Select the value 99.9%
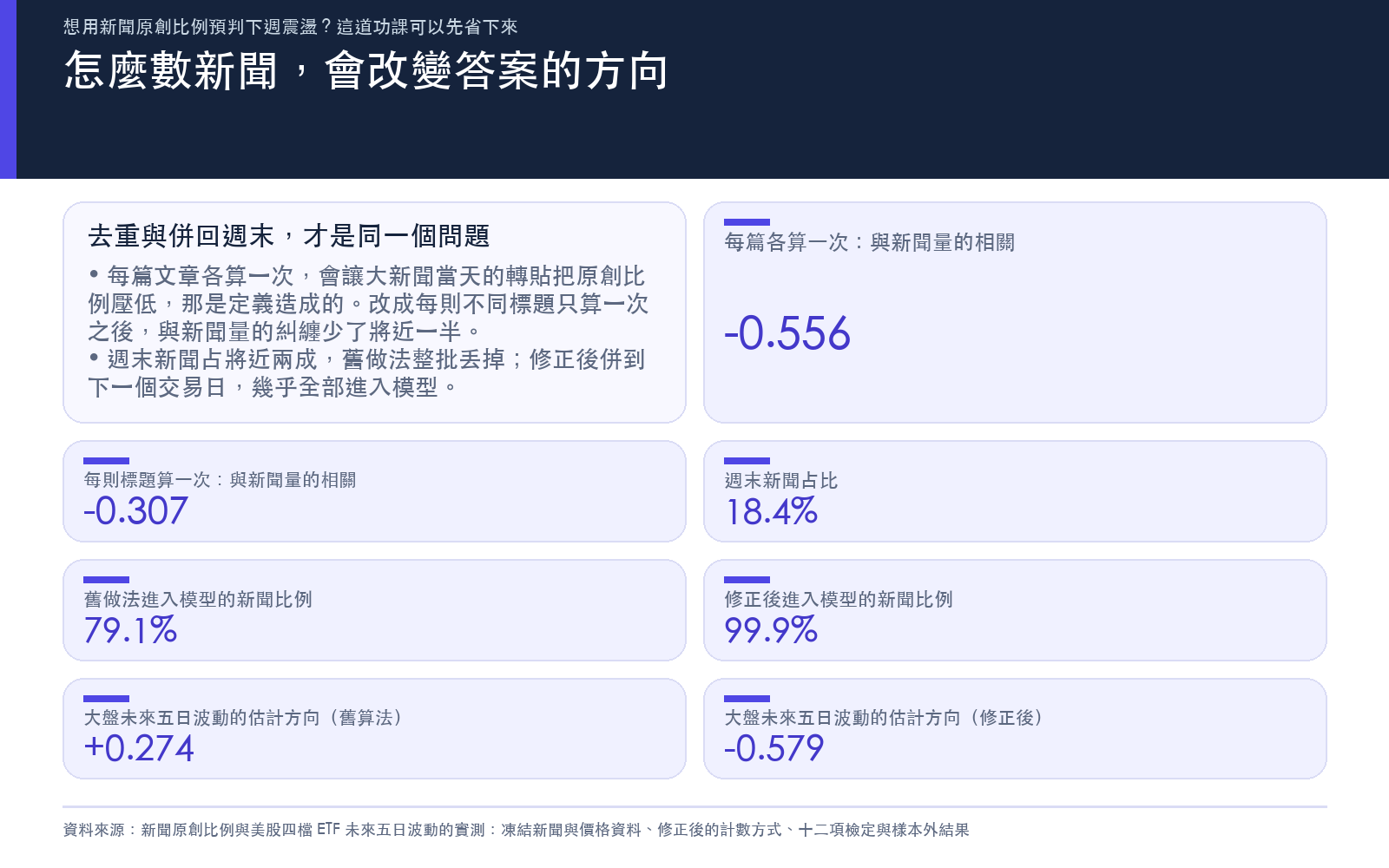 pos(771,630)
